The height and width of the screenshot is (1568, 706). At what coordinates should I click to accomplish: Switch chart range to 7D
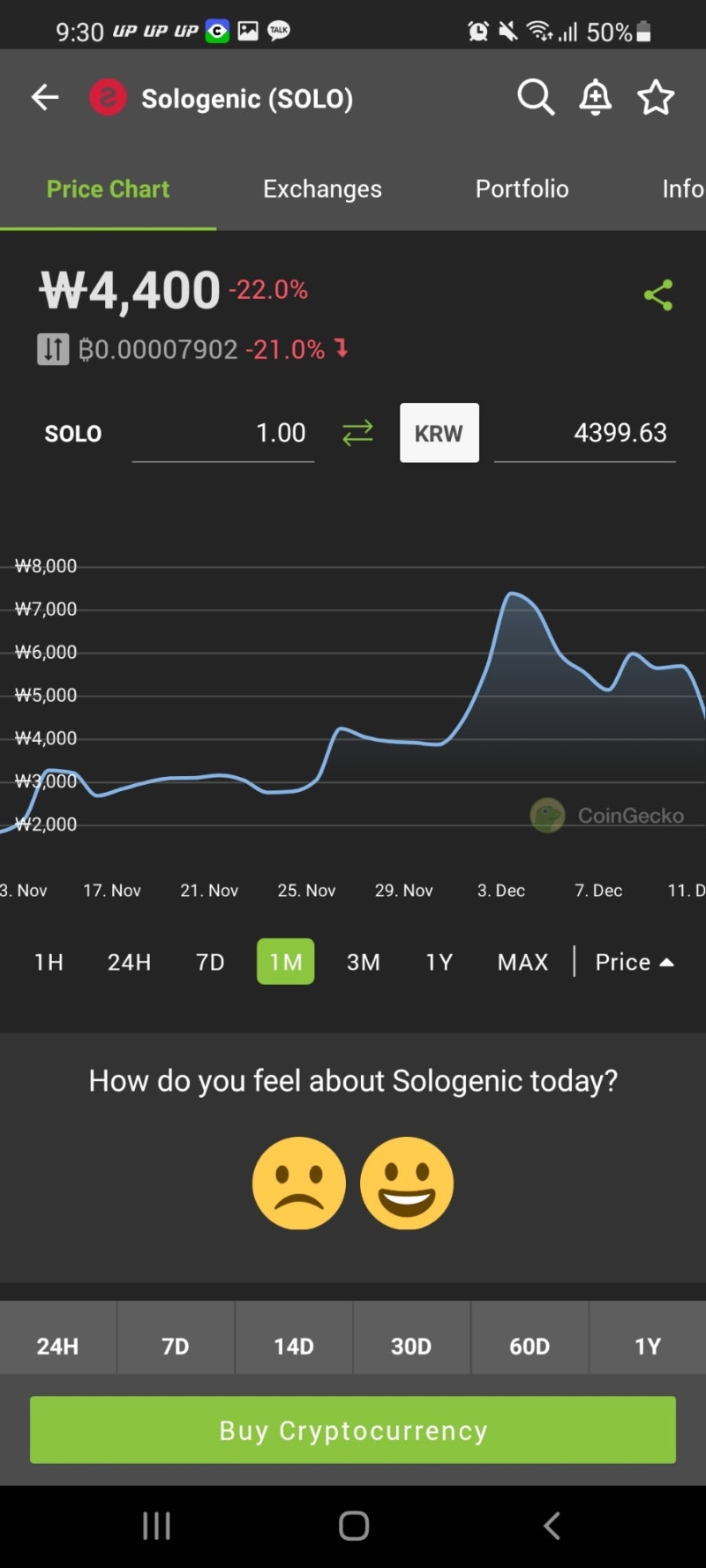210,962
